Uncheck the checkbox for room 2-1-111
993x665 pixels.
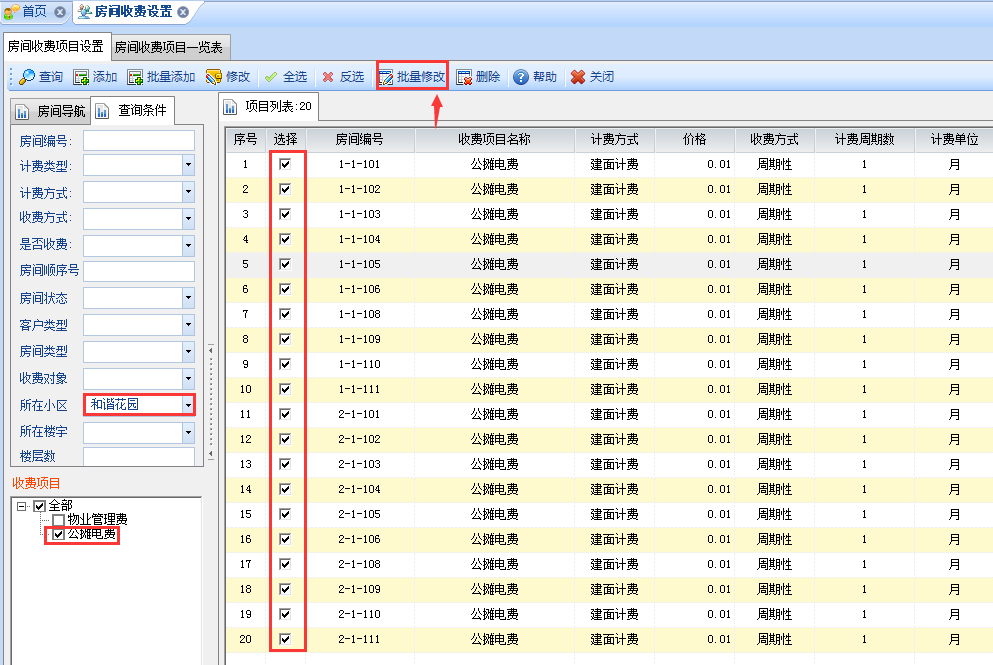[x=285, y=639]
